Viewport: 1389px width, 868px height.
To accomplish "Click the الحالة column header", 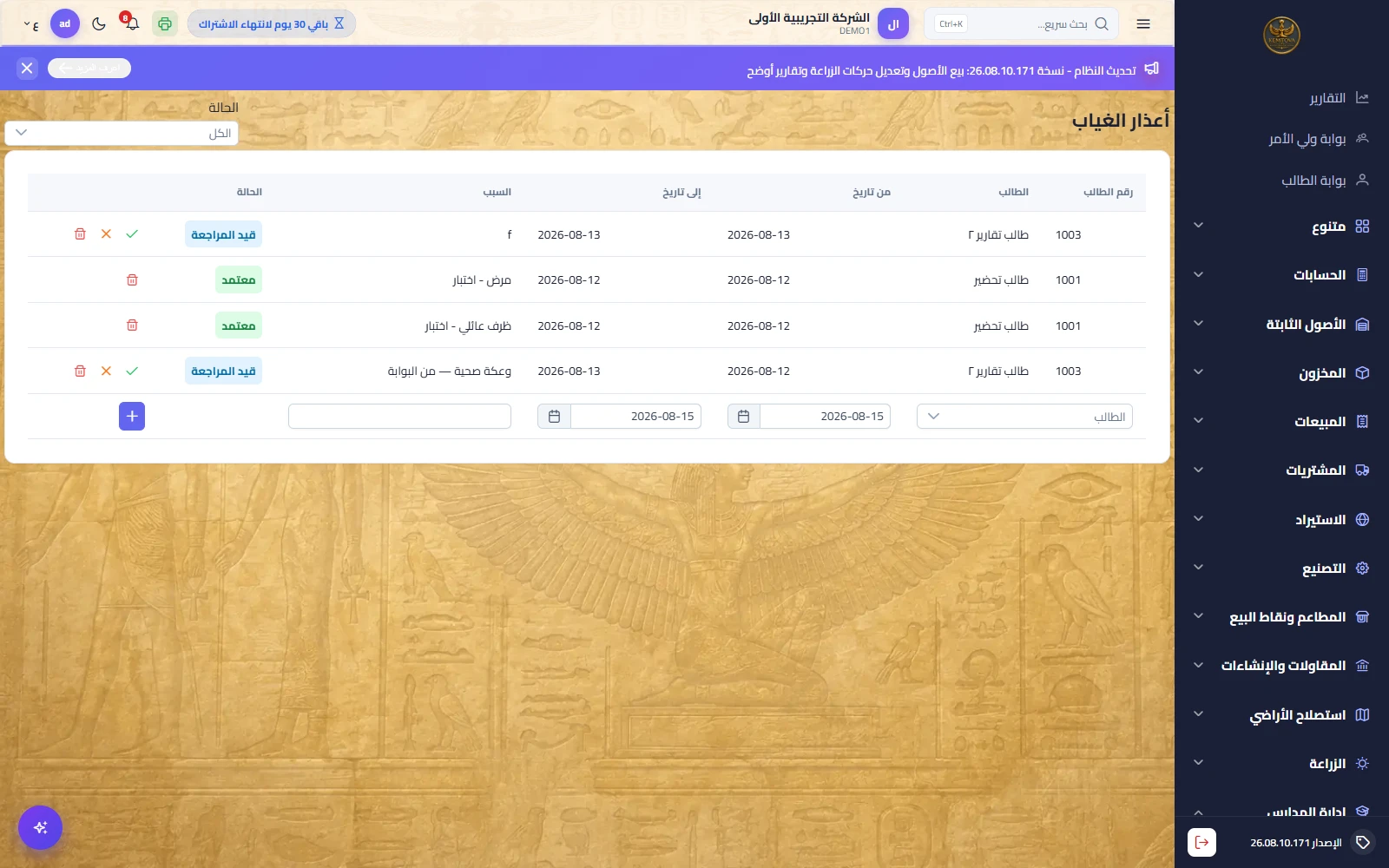I will coord(249,192).
